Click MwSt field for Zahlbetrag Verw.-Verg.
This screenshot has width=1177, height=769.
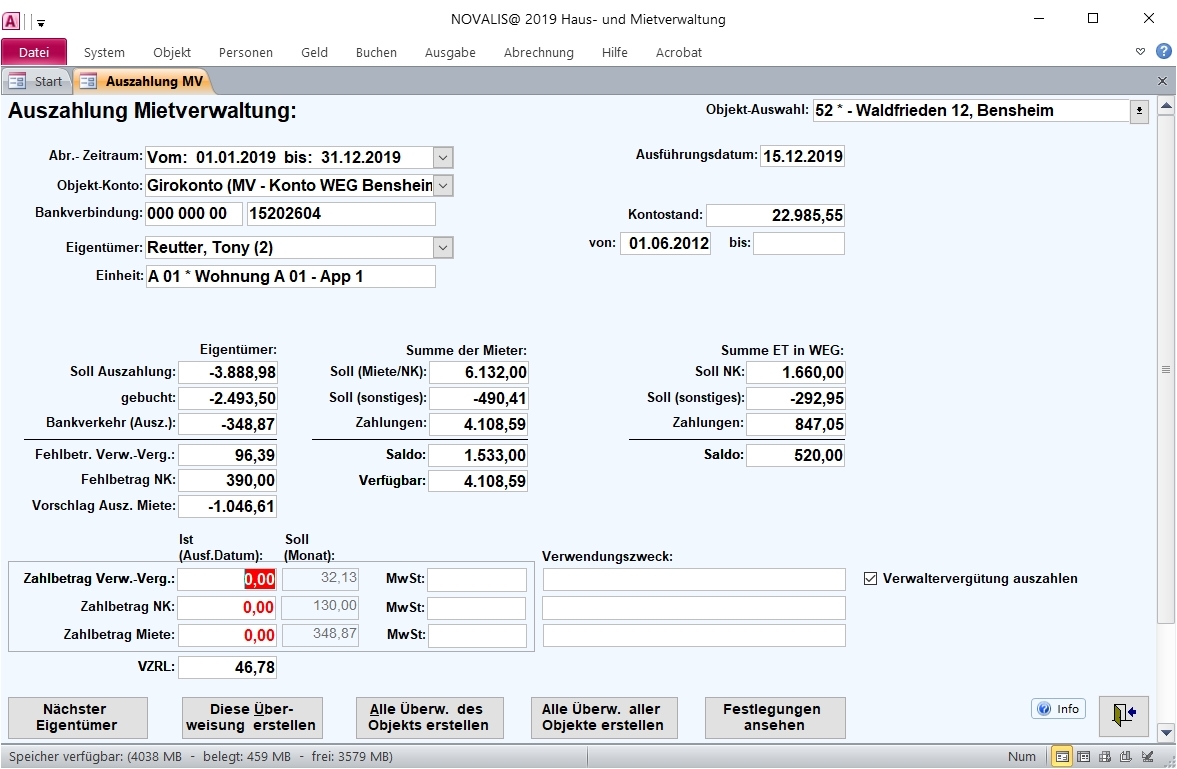(477, 579)
